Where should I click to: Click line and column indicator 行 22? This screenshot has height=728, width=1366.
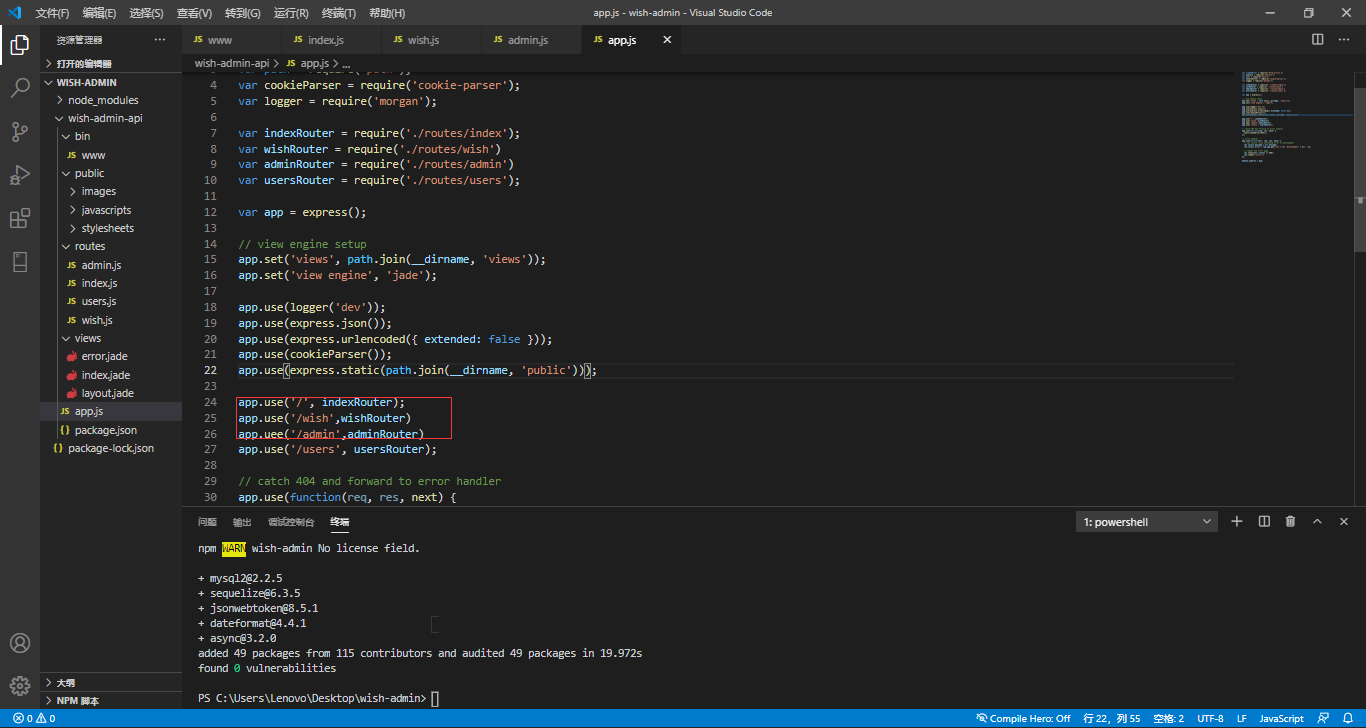(x=1113, y=718)
